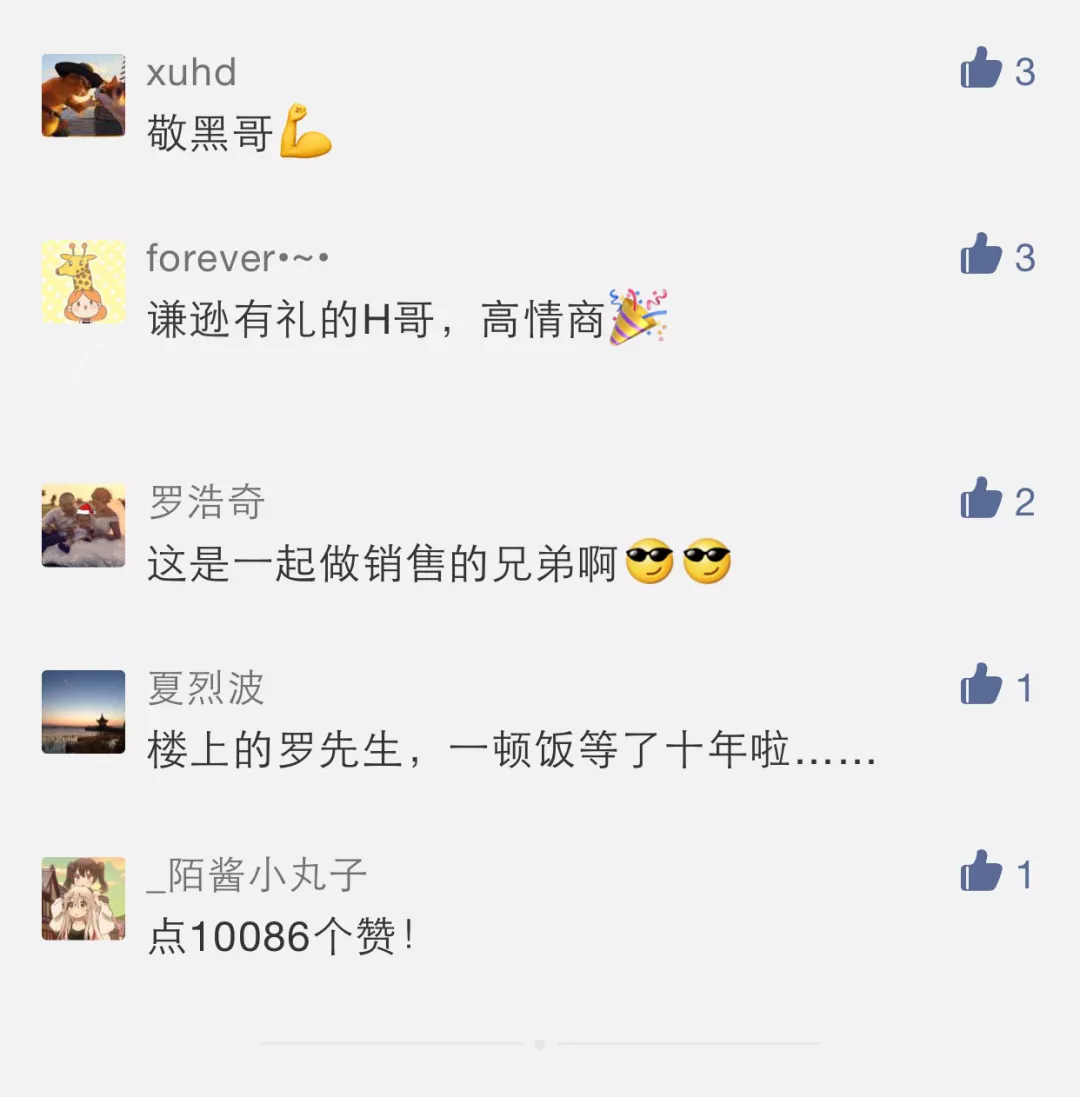1080x1097 pixels.
Task: Tap thumbs-up on forever's comment
Action: [981, 253]
